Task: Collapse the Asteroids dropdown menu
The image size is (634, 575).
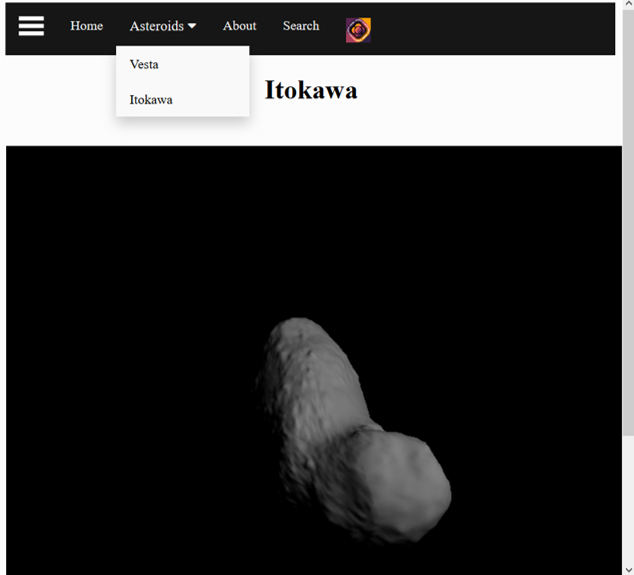Action: pos(163,26)
